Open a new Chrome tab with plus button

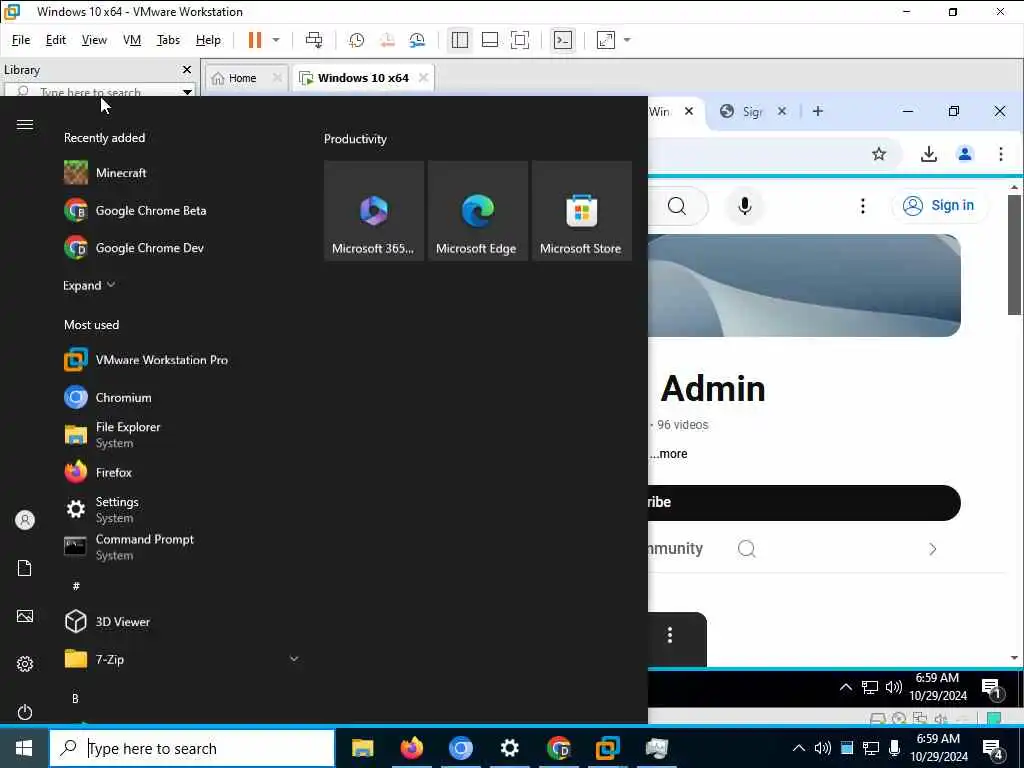pos(818,112)
